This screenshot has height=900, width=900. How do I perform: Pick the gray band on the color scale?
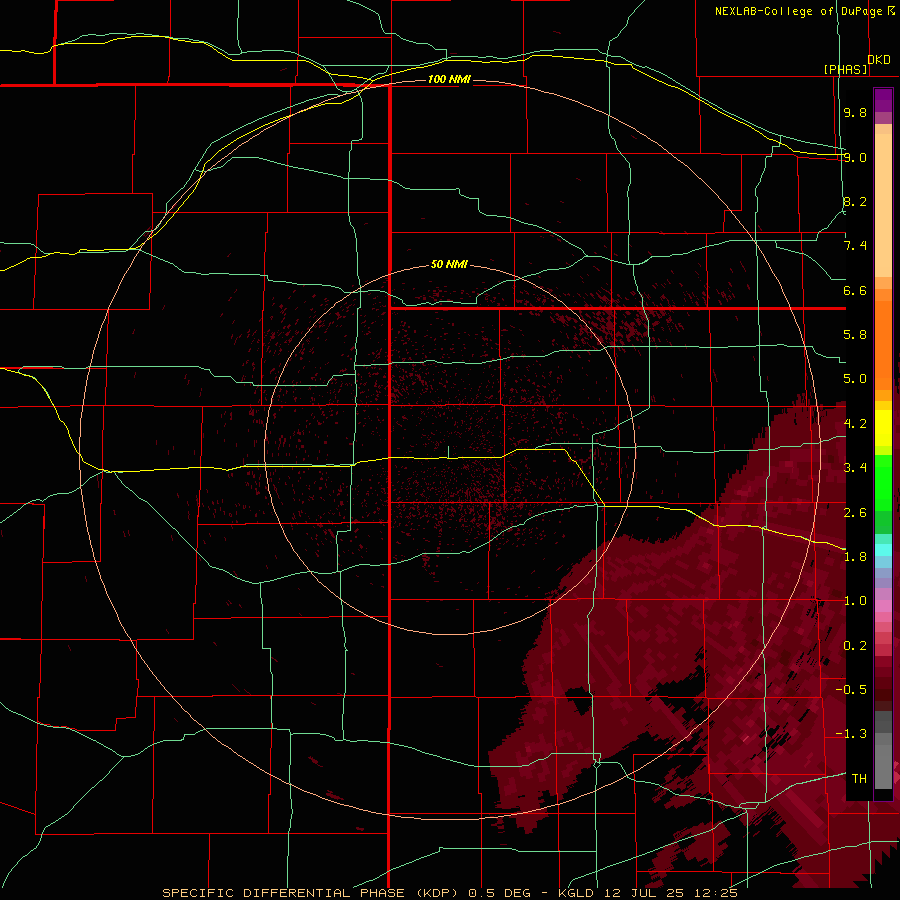pos(883,751)
